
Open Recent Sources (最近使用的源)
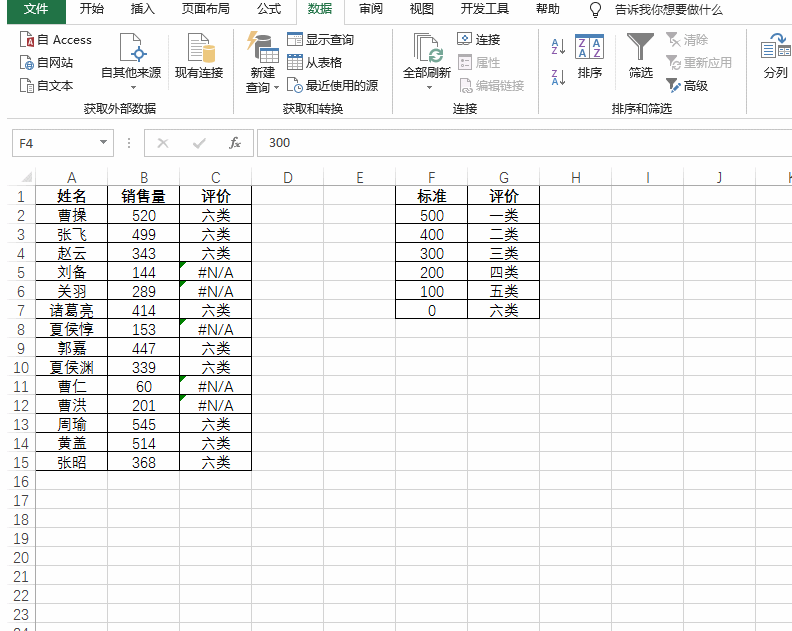tap(332, 85)
